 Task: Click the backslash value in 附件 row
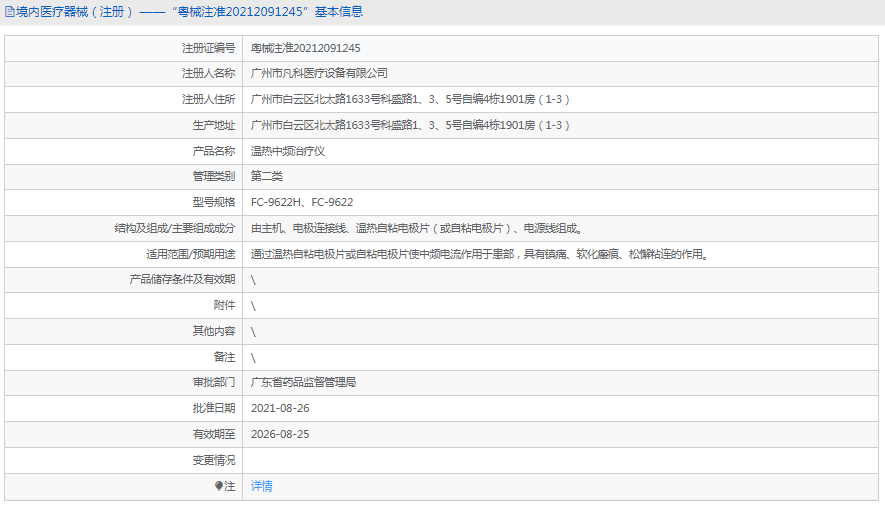253,306
